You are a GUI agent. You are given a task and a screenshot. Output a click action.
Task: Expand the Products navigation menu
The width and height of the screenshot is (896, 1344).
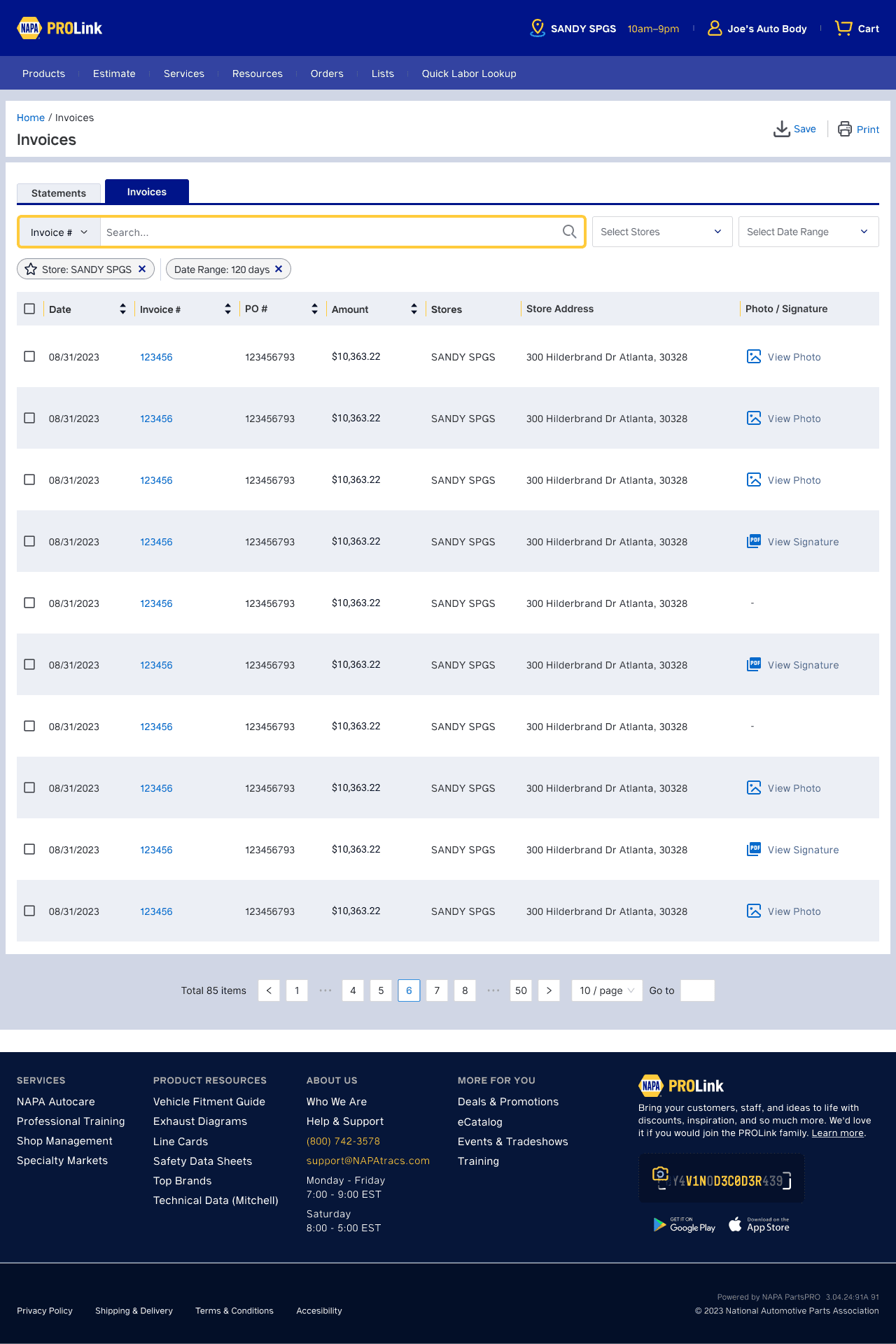[x=43, y=73]
